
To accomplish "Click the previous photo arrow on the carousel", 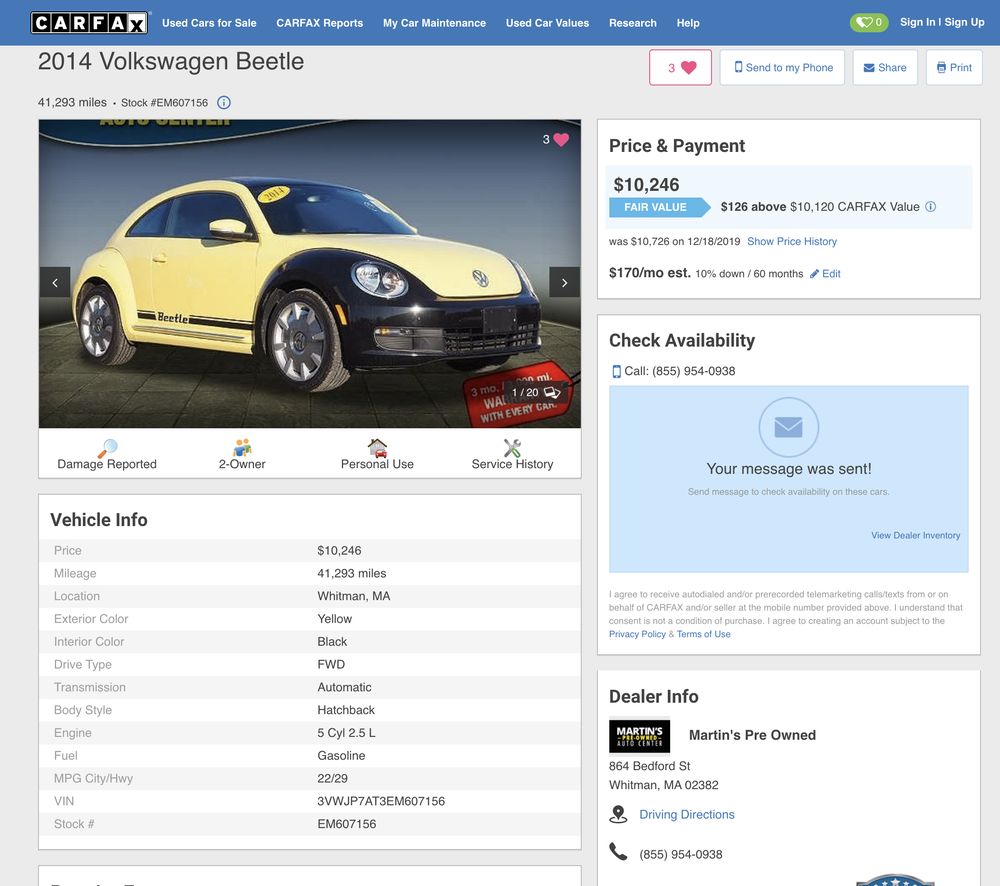I will (x=55, y=282).
